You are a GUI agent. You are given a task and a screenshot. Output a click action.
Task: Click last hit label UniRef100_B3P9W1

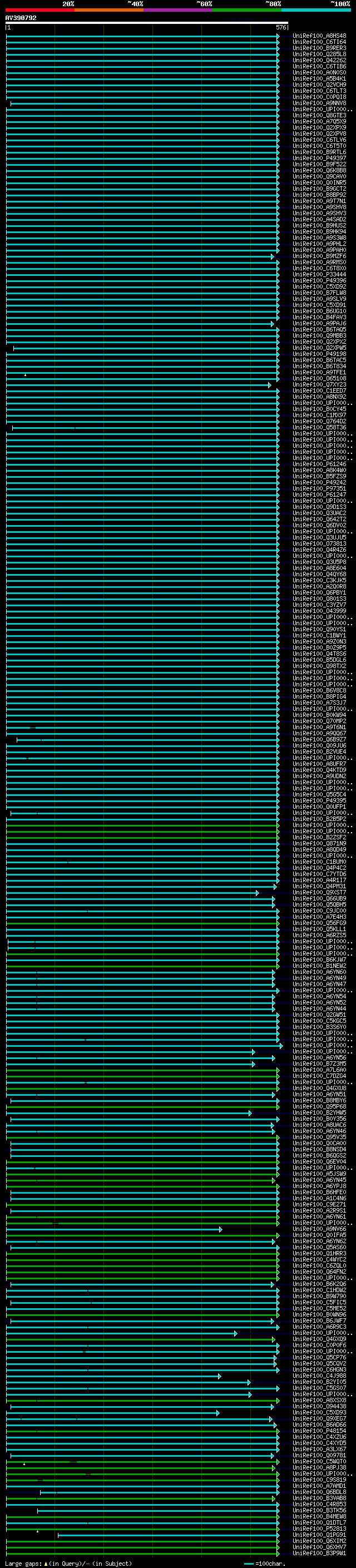click(x=319, y=1553)
